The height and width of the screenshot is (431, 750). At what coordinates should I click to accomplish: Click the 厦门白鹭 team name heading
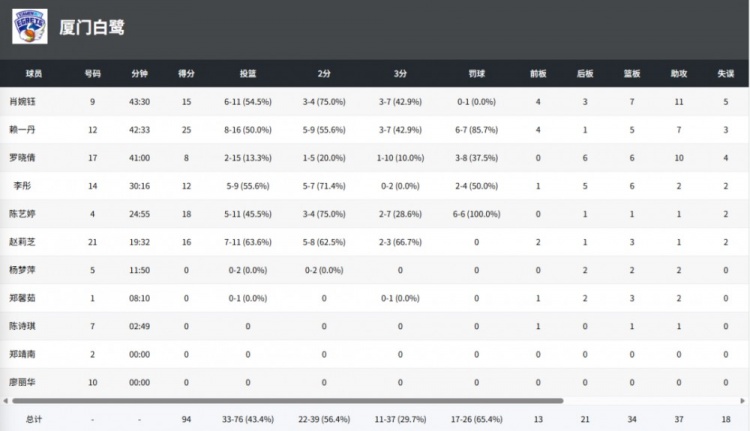click(x=92, y=27)
